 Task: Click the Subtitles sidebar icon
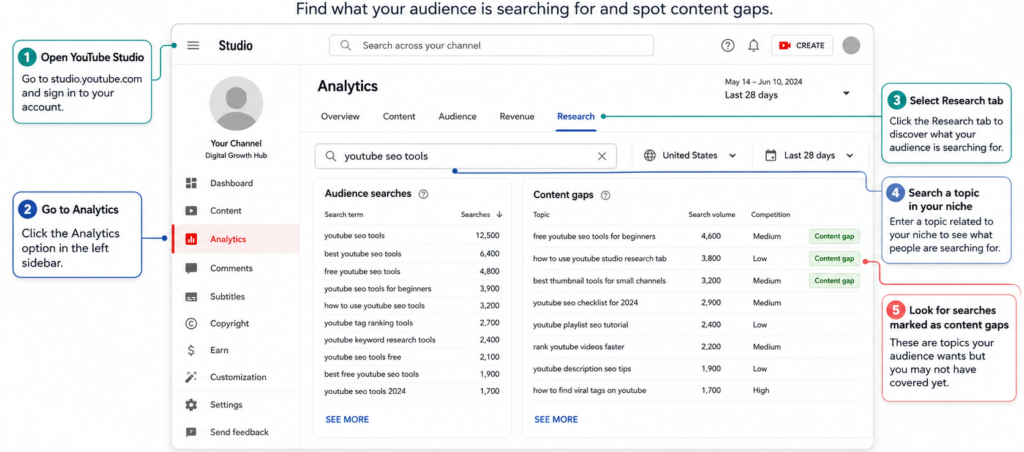click(x=191, y=297)
